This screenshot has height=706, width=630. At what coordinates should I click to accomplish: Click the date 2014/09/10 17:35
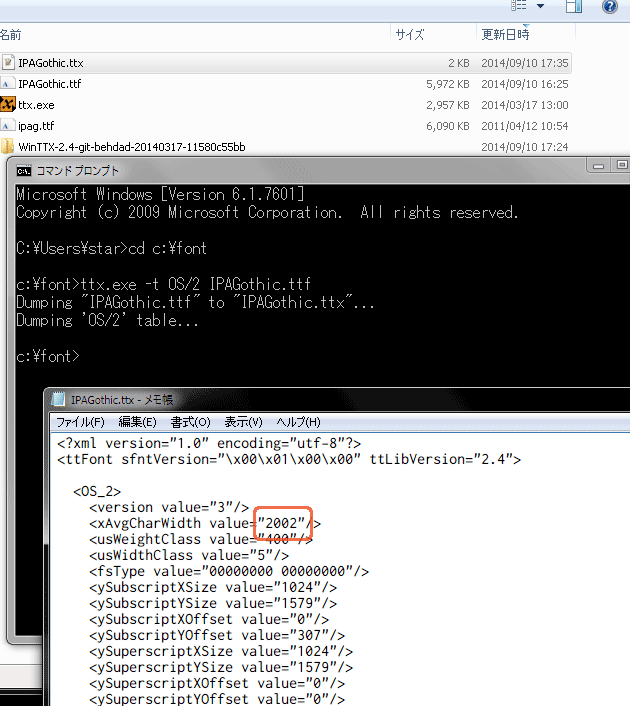525,63
